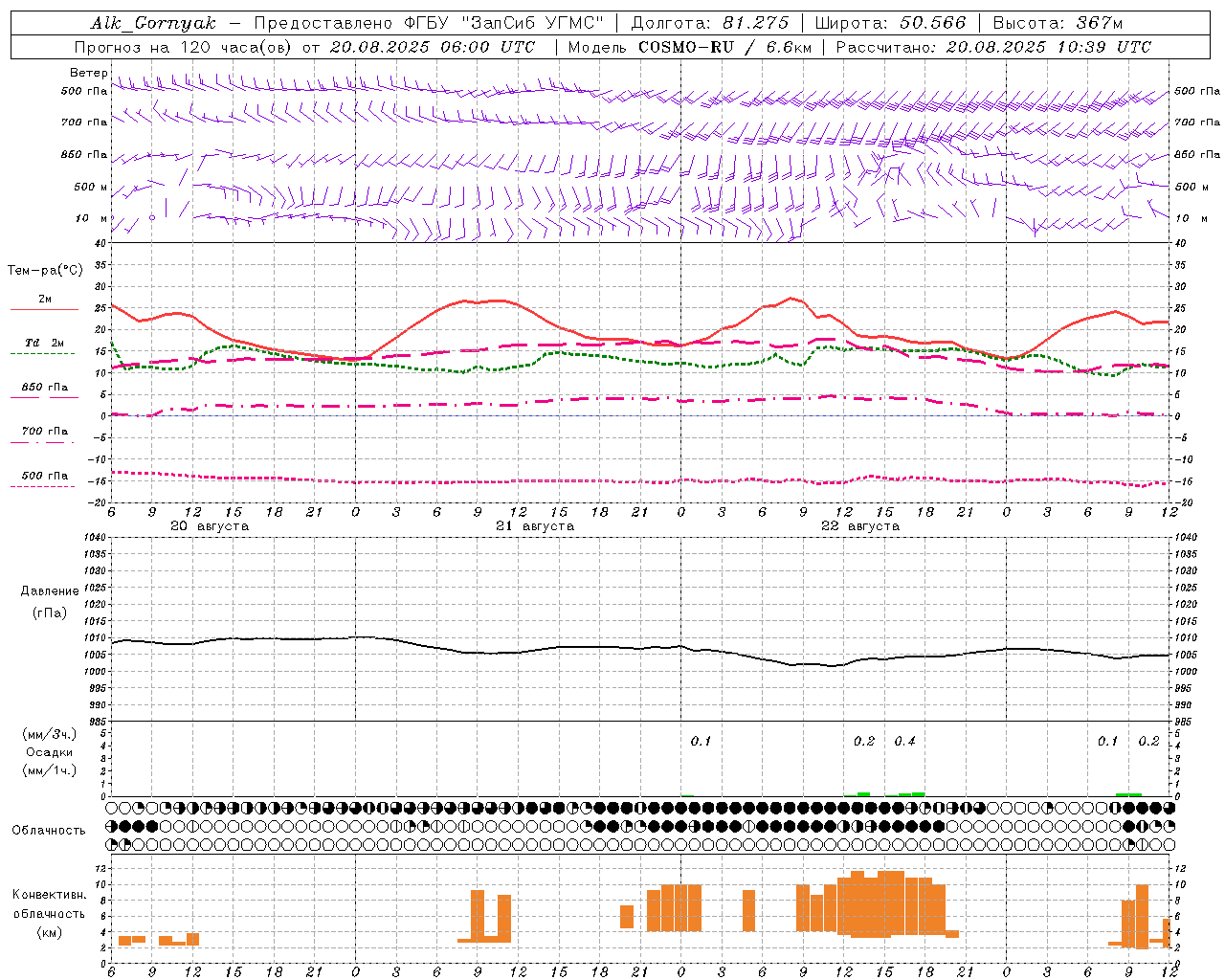This screenshot has height=980, width=1225.
Task: Click the 'Высота: 367м' elevation value
Action: 1058,23
